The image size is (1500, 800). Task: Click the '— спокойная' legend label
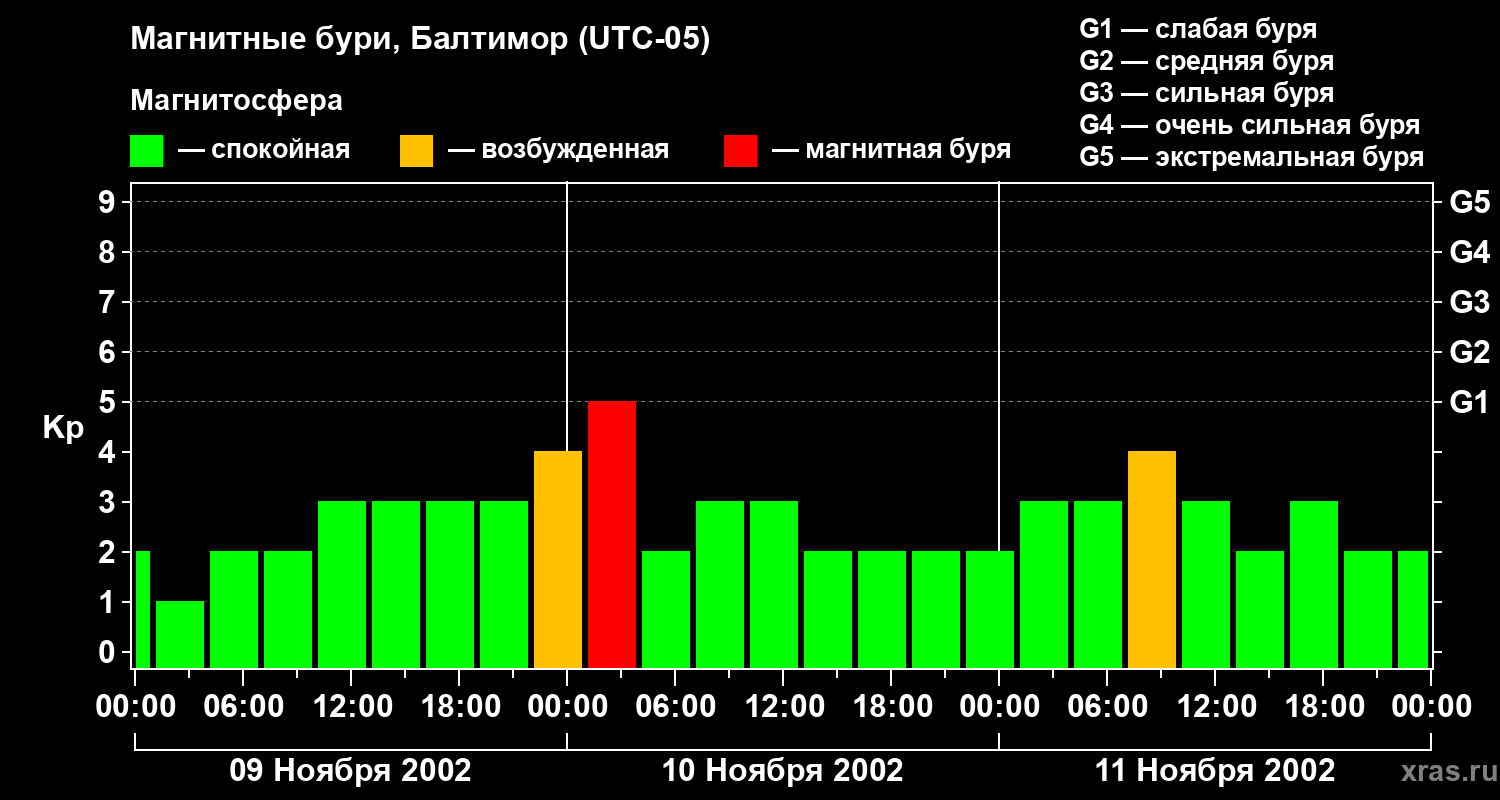pos(264,150)
